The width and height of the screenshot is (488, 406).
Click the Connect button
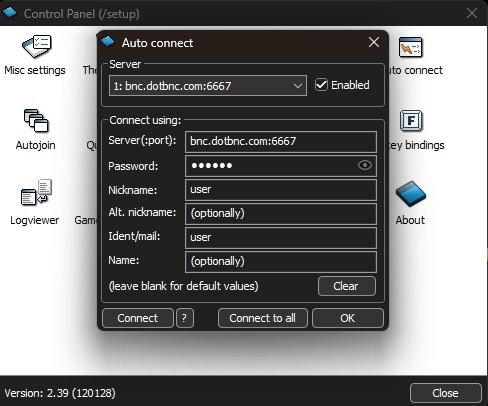point(138,318)
